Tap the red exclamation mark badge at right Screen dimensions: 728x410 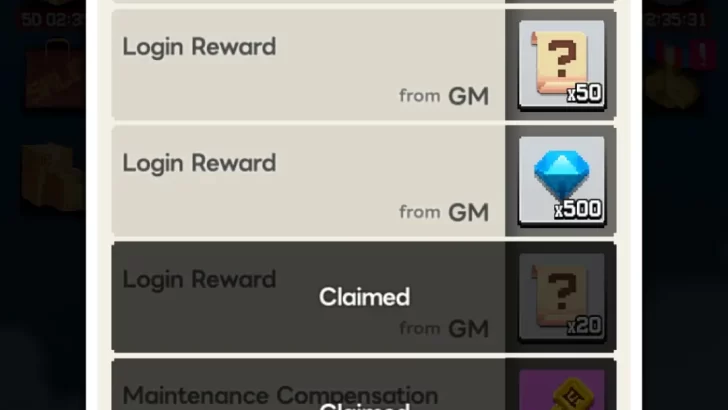pos(703,54)
